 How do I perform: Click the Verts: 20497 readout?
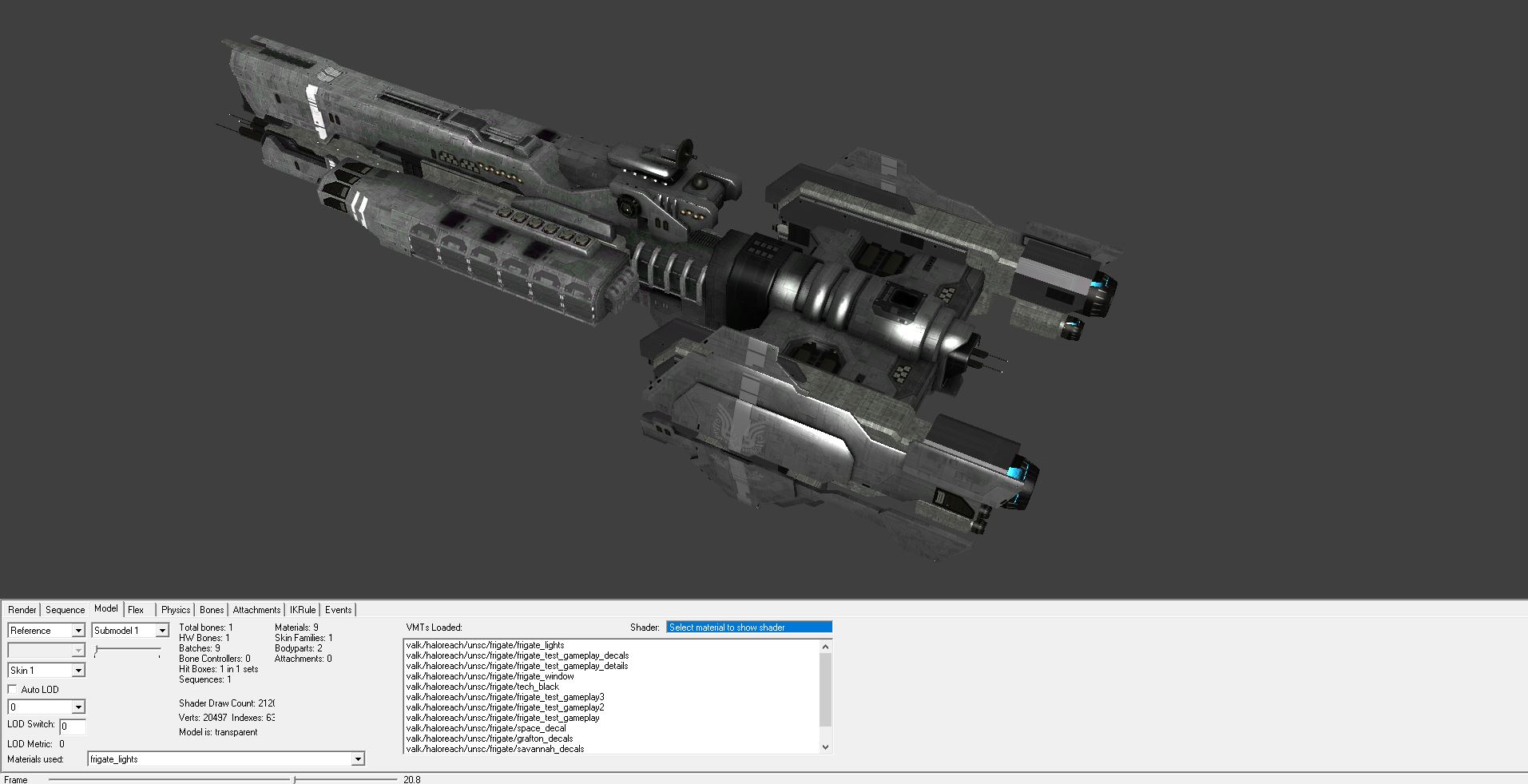(x=203, y=718)
